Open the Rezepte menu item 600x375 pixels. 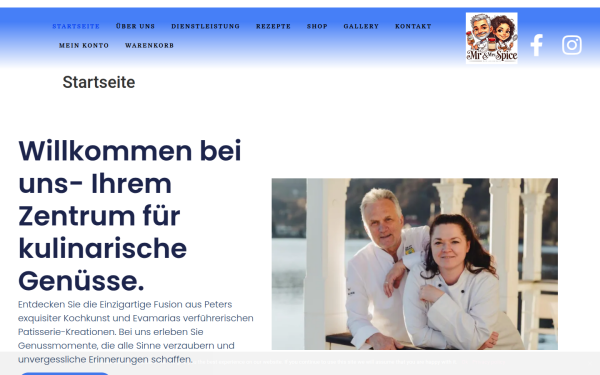click(x=273, y=26)
